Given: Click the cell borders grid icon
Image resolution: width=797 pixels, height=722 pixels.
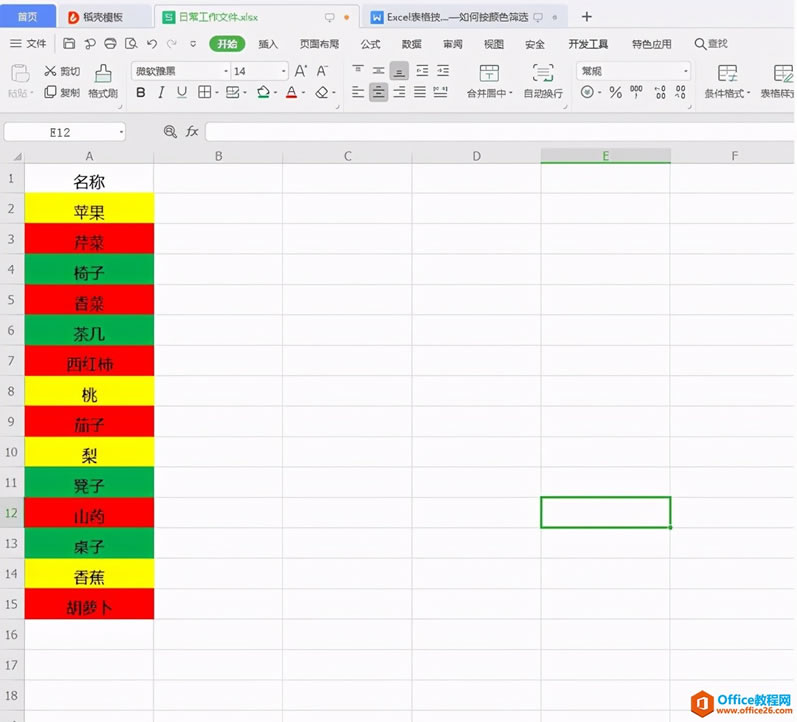Looking at the screenshot, I should [x=204, y=92].
